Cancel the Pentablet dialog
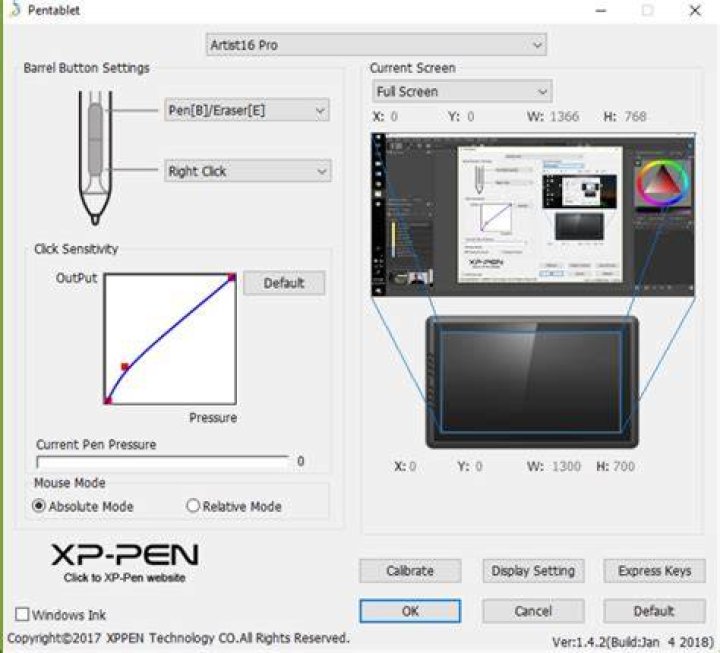Screen dimensions: 720x653 click(533, 611)
